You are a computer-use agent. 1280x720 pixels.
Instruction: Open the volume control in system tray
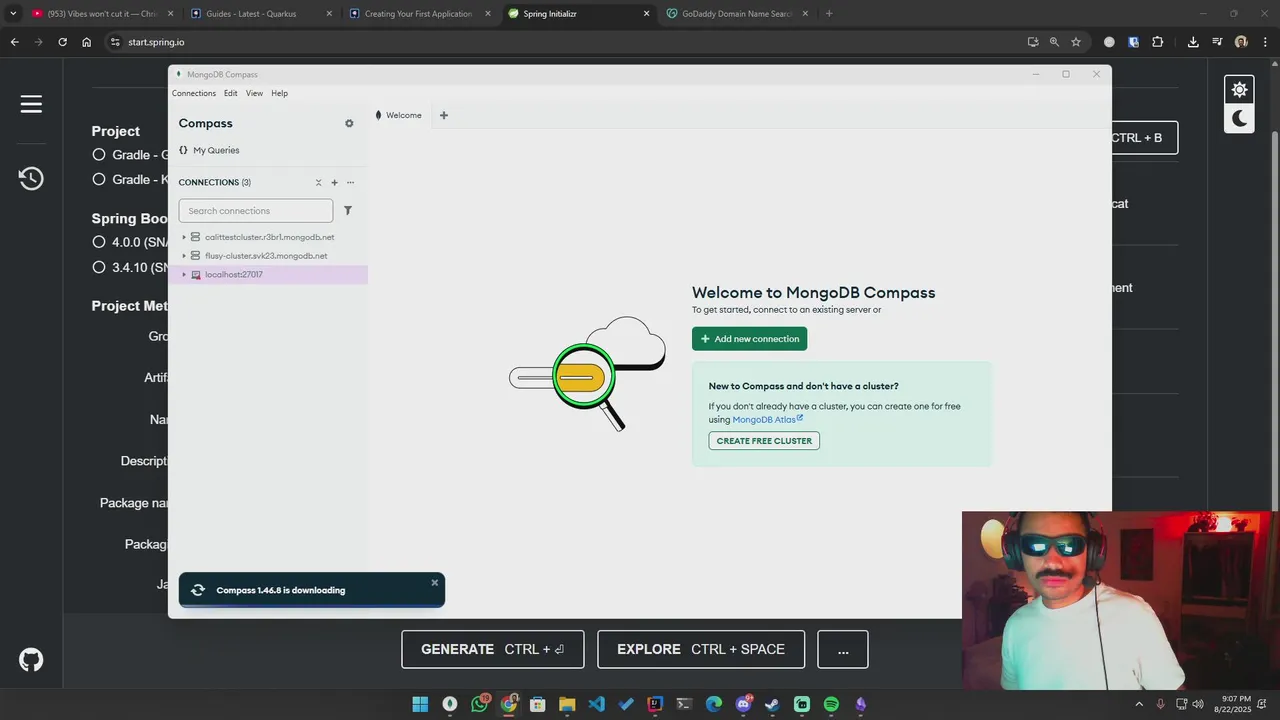(1198, 704)
